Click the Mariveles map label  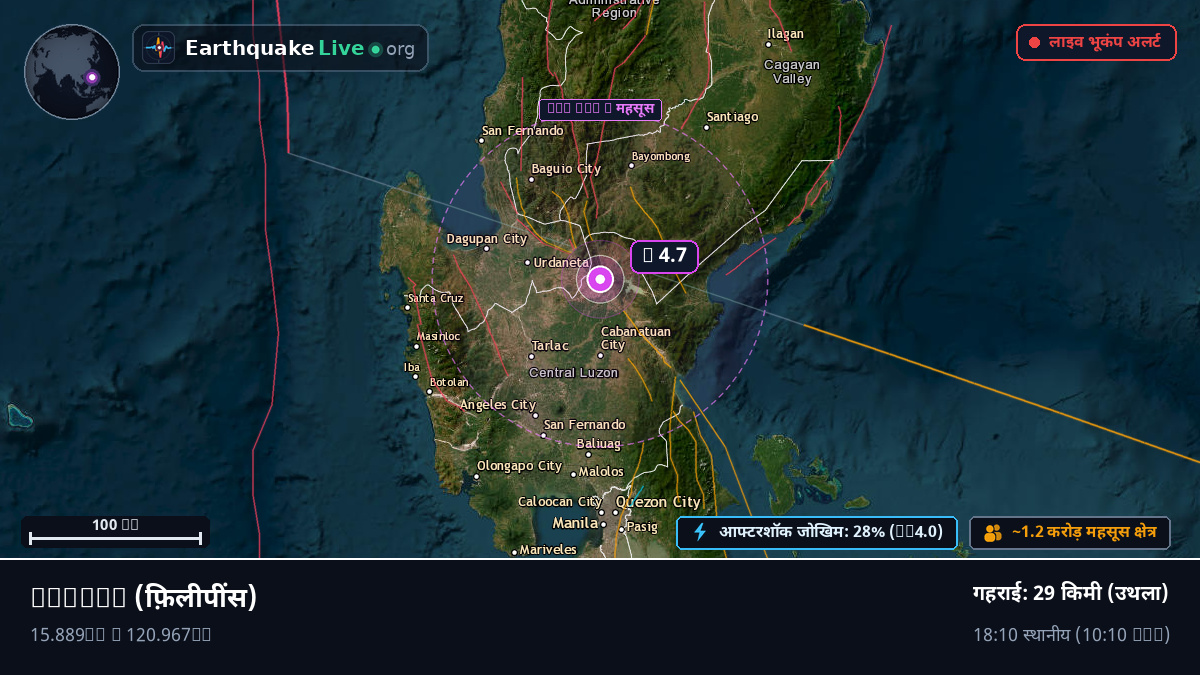(548, 550)
